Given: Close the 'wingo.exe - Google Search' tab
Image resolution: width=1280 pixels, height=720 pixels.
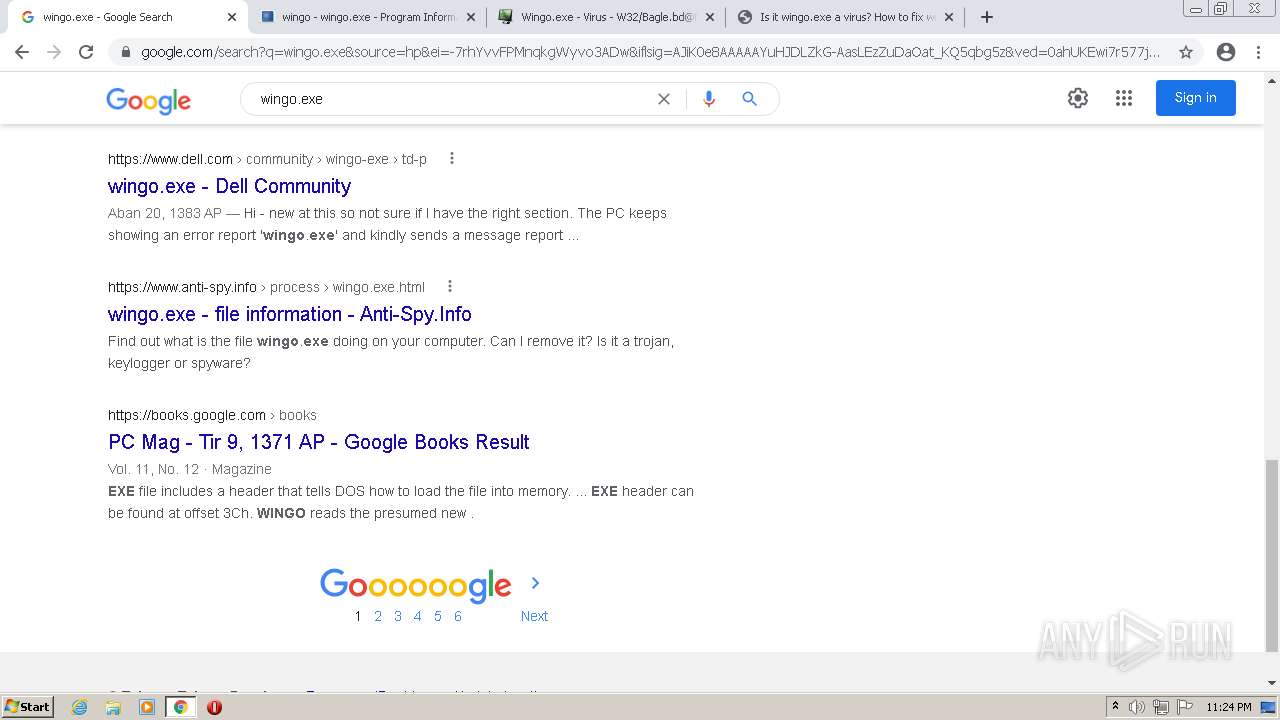Looking at the screenshot, I should 232,17.
